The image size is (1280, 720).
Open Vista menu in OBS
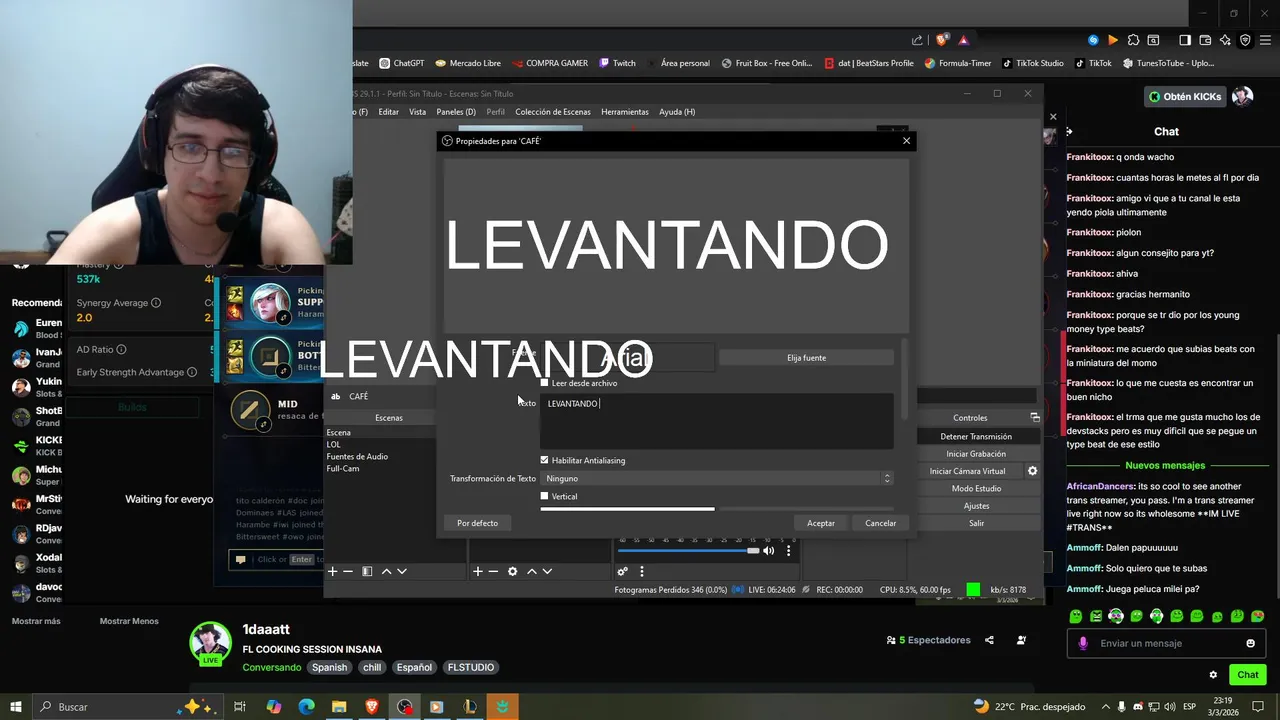pos(417,112)
